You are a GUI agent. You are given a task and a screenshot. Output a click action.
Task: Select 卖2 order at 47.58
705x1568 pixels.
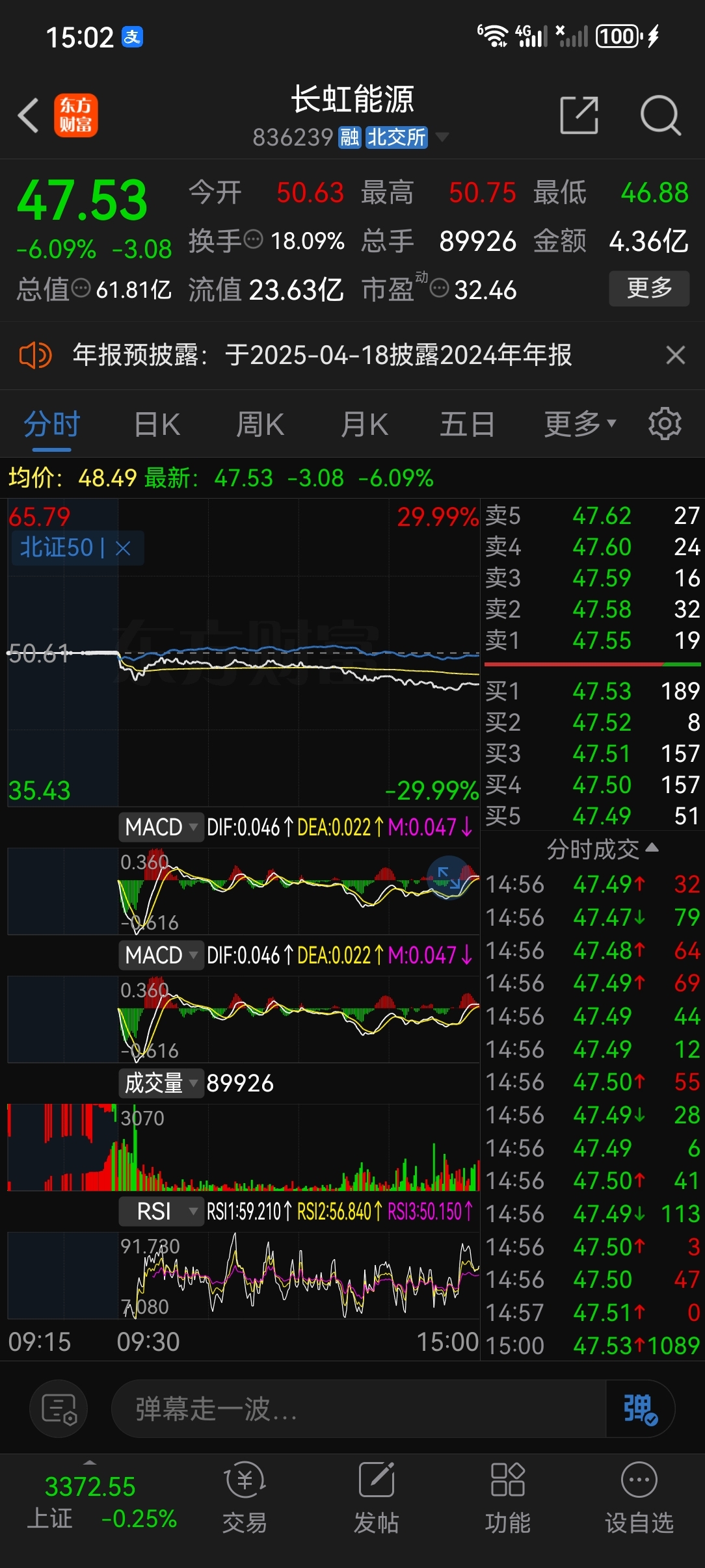coord(592,610)
